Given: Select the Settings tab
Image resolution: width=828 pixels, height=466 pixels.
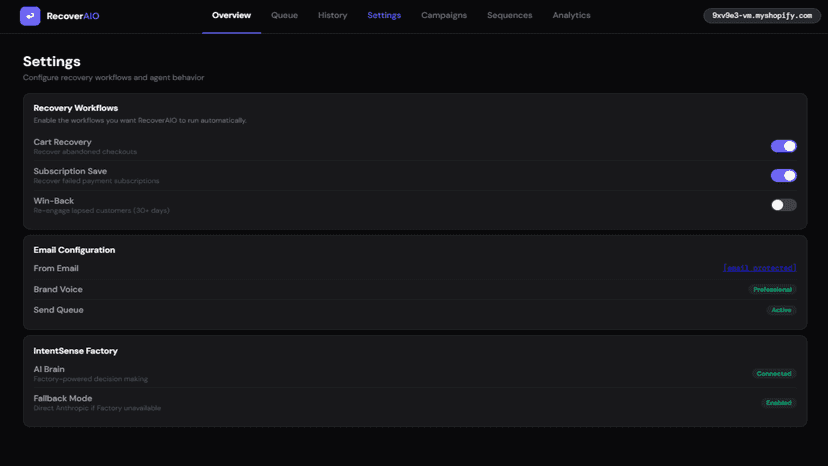Looking at the screenshot, I should (x=384, y=15).
